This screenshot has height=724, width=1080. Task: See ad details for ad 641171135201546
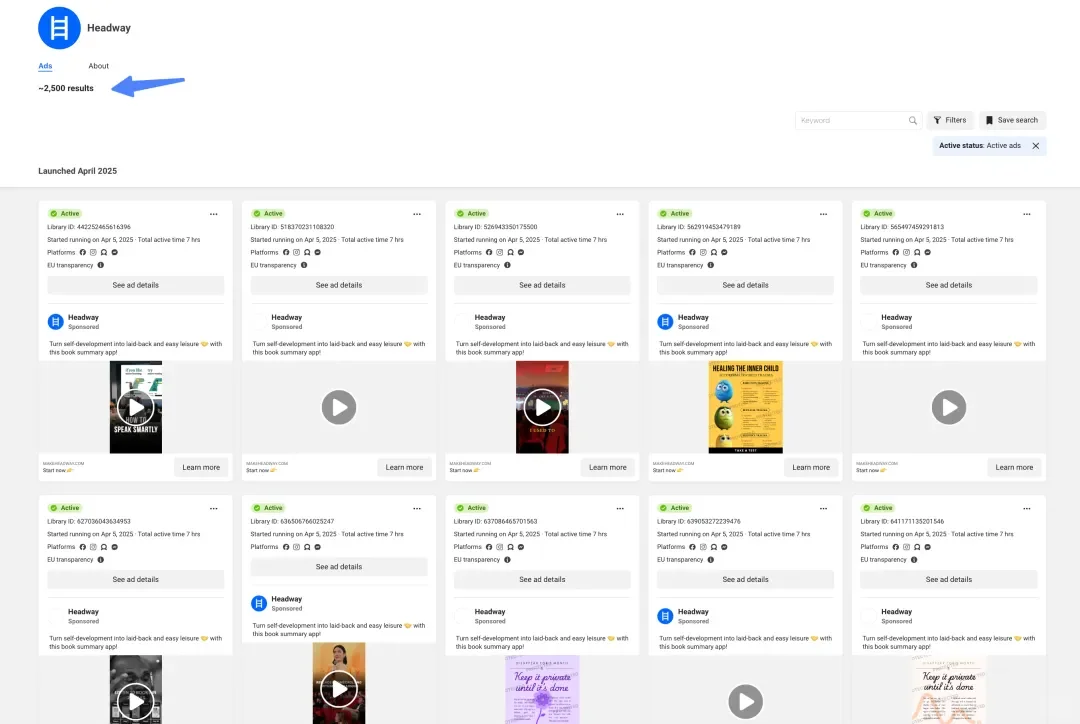point(948,579)
